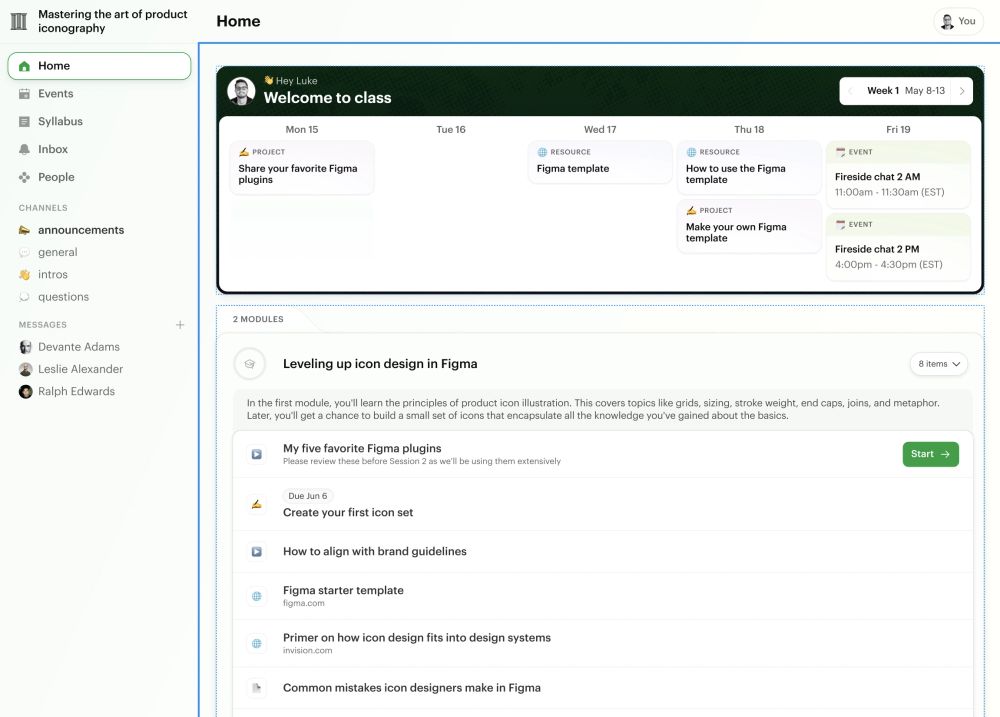The width and height of the screenshot is (1000, 717).
Task: Click the module graduation cap icon
Action: 249,364
